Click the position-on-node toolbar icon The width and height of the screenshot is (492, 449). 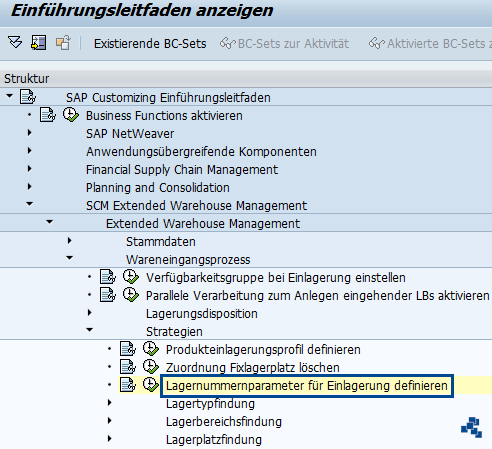tap(38, 43)
